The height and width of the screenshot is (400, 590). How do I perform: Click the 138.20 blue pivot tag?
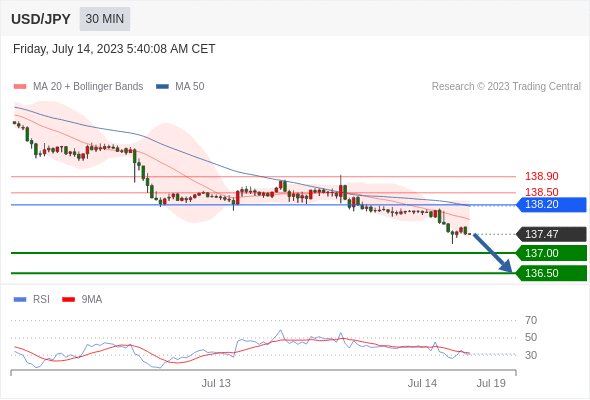tap(551, 205)
